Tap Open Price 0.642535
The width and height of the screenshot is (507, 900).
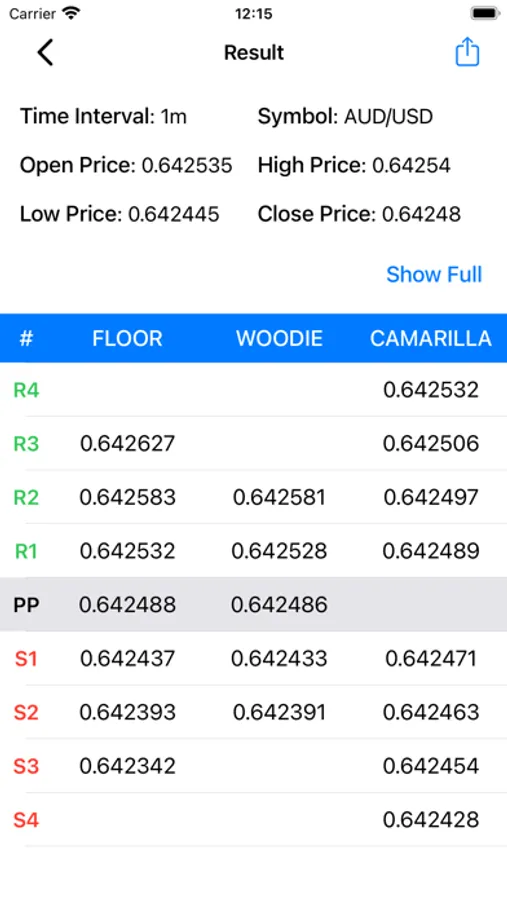point(126,165)
